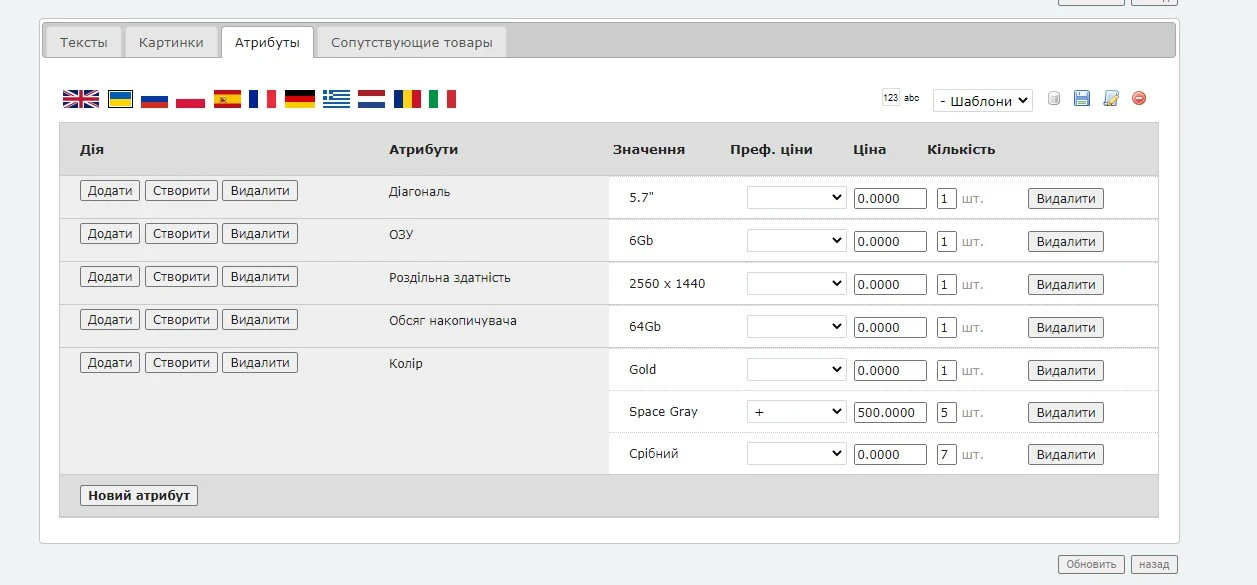Pick the Greek flag language
Image resolution: width=1257 pixels, height=585 pixels.
[336, 99]
